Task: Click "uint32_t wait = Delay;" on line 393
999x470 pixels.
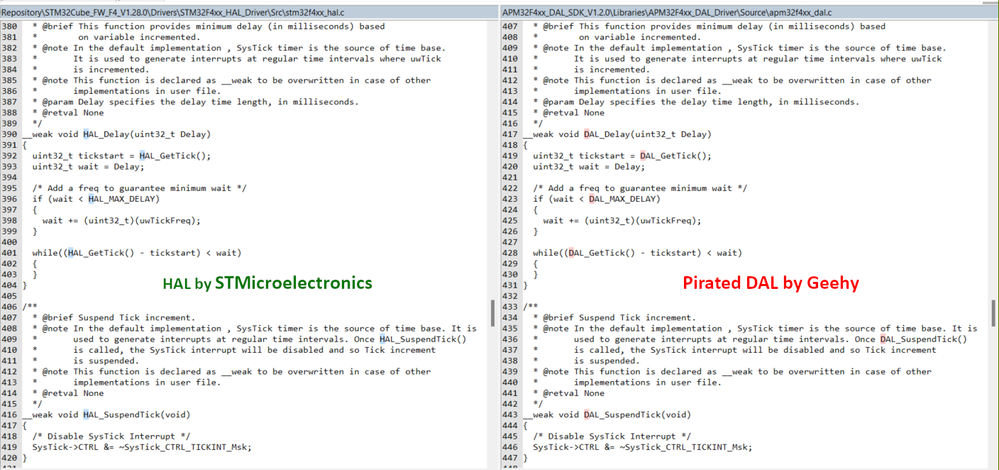Action: [x=89, y=167]
